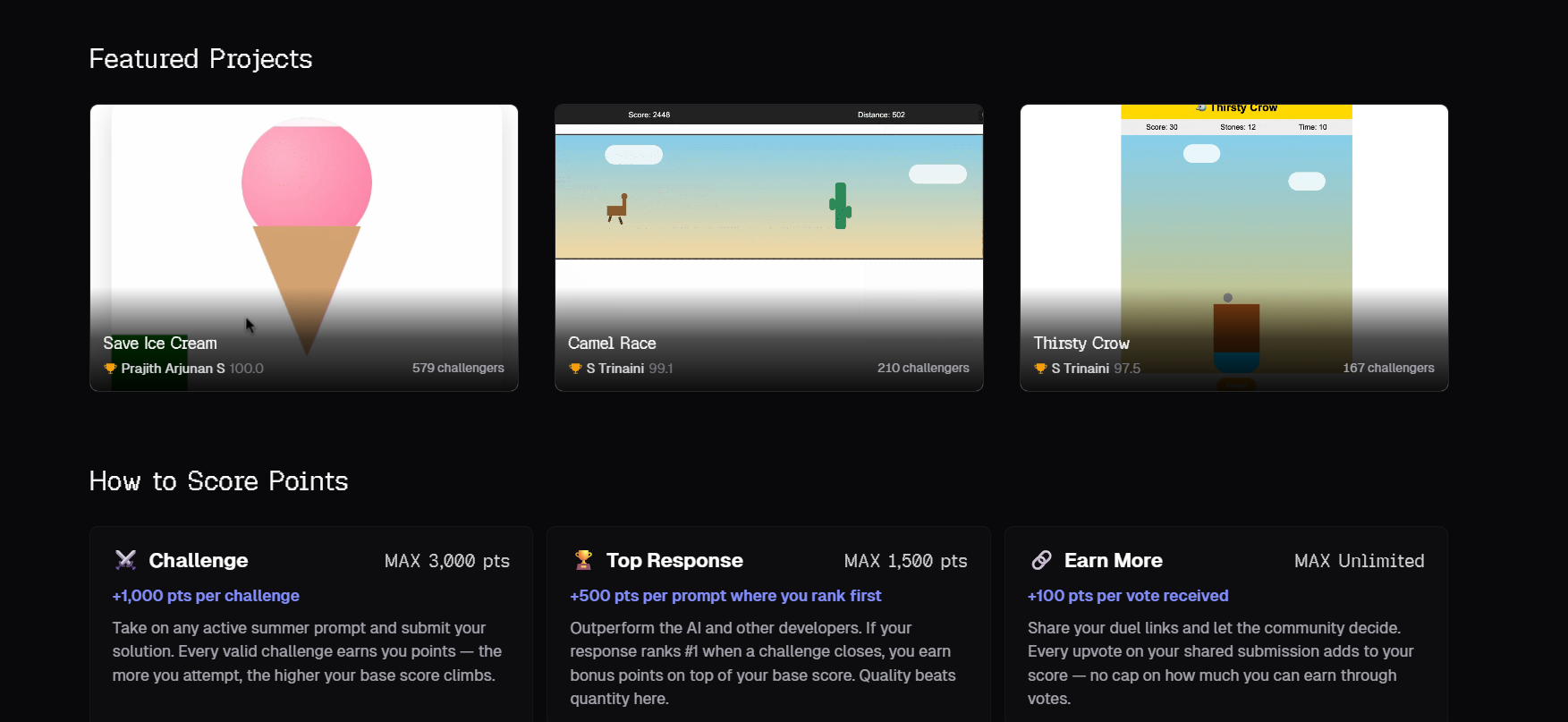Select the 'Thirsty Crow' title text
1568x722 pixels.
(1081, 344)
